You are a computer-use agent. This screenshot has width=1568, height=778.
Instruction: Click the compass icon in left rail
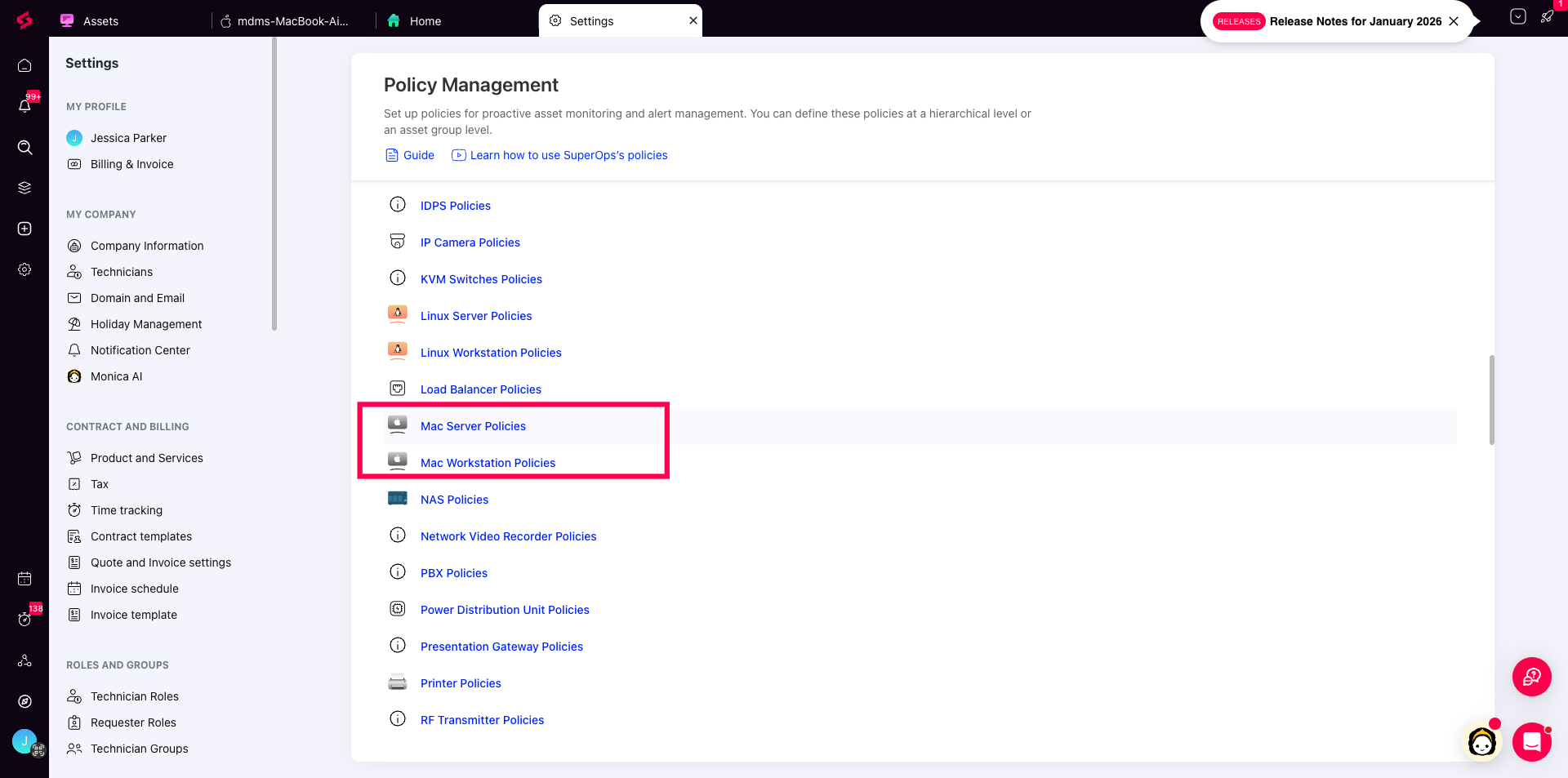point(24,701)
